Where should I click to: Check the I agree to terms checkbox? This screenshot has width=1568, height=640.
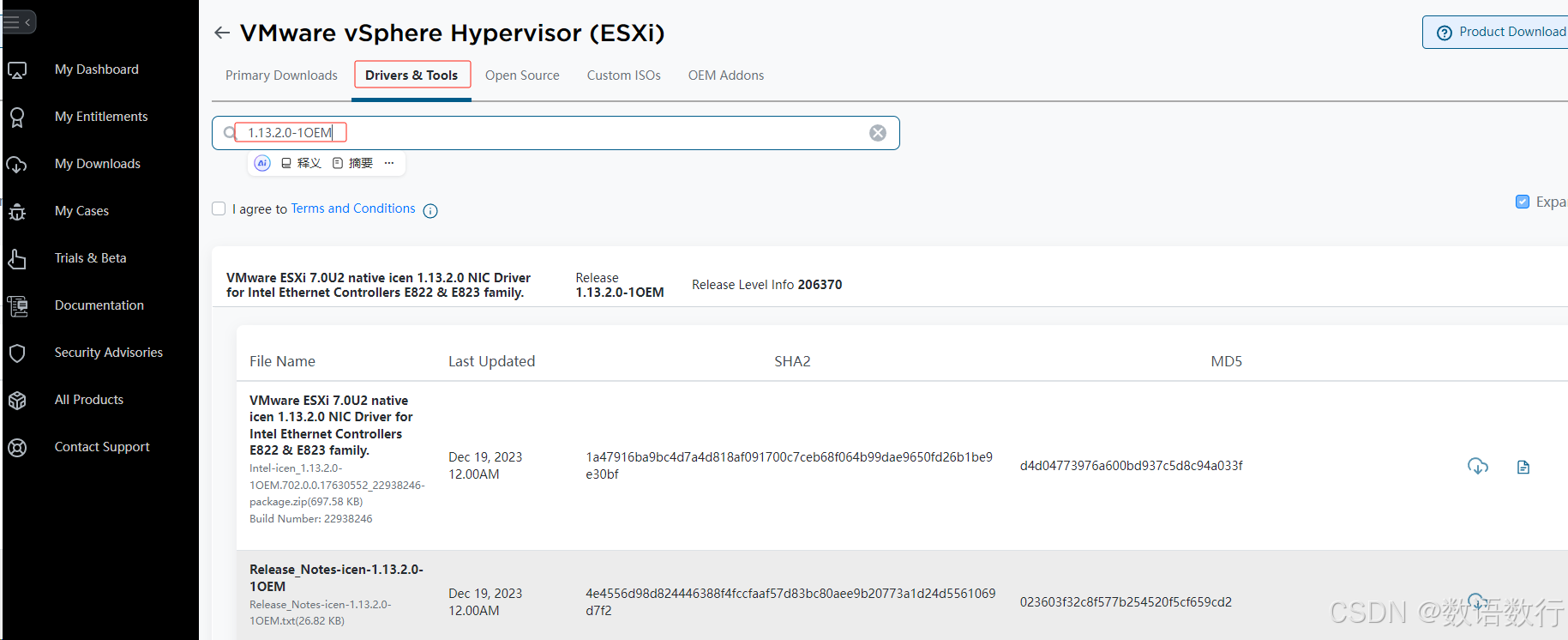219,208
